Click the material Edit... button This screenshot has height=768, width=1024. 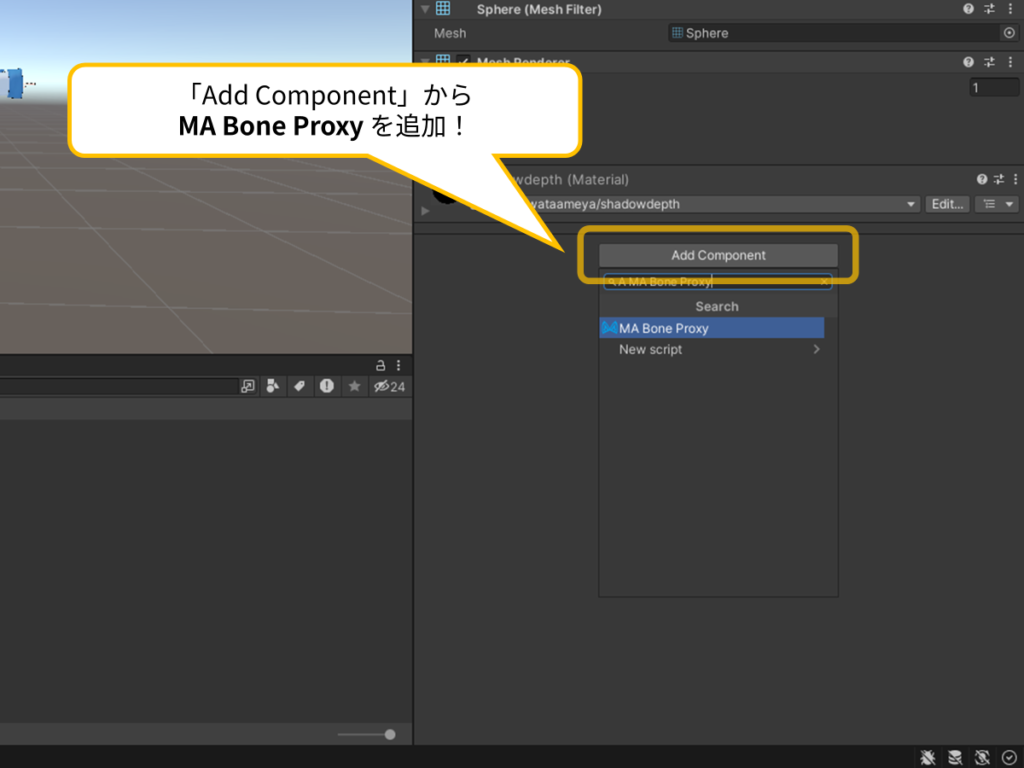pos(947,204)
